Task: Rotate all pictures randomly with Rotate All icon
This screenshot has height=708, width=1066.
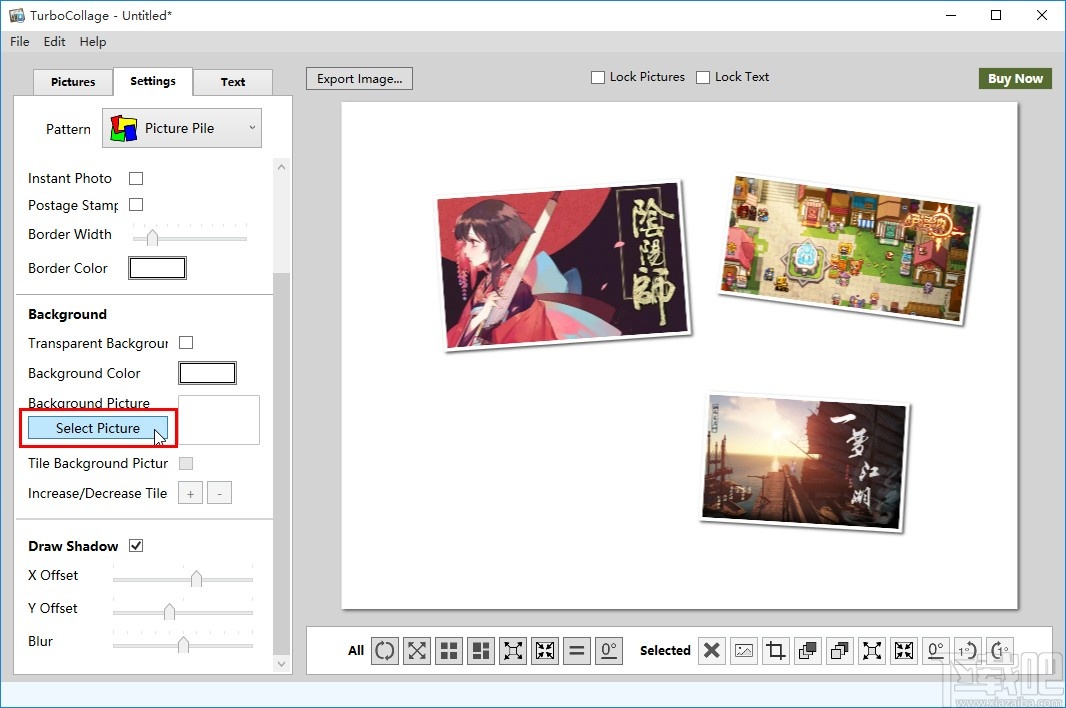Action: (385, 650)
